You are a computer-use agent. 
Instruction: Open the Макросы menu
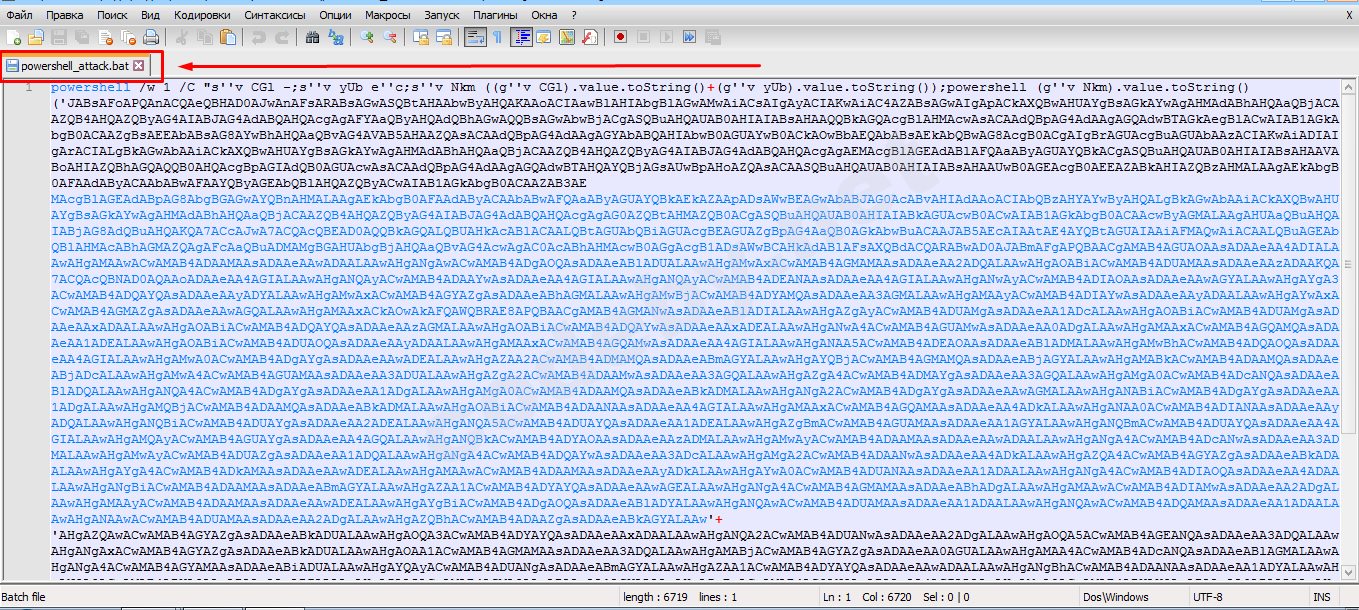tap(388, 15)
